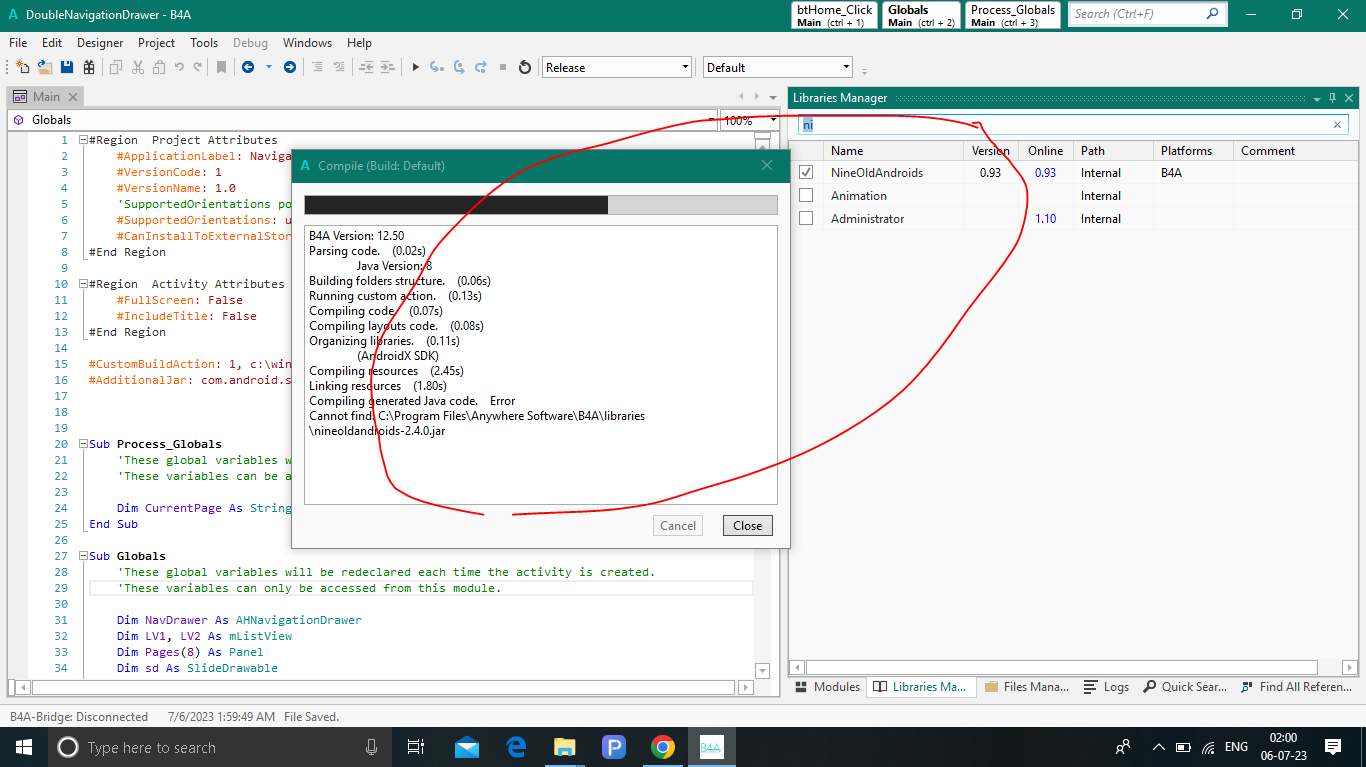
Task: Open the Project menu
Action: 156,43
